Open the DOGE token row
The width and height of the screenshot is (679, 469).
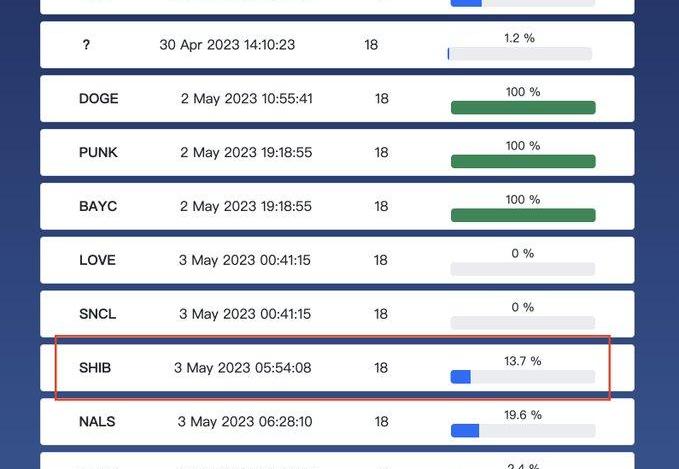pyautogui.click(x=337, y=99)
